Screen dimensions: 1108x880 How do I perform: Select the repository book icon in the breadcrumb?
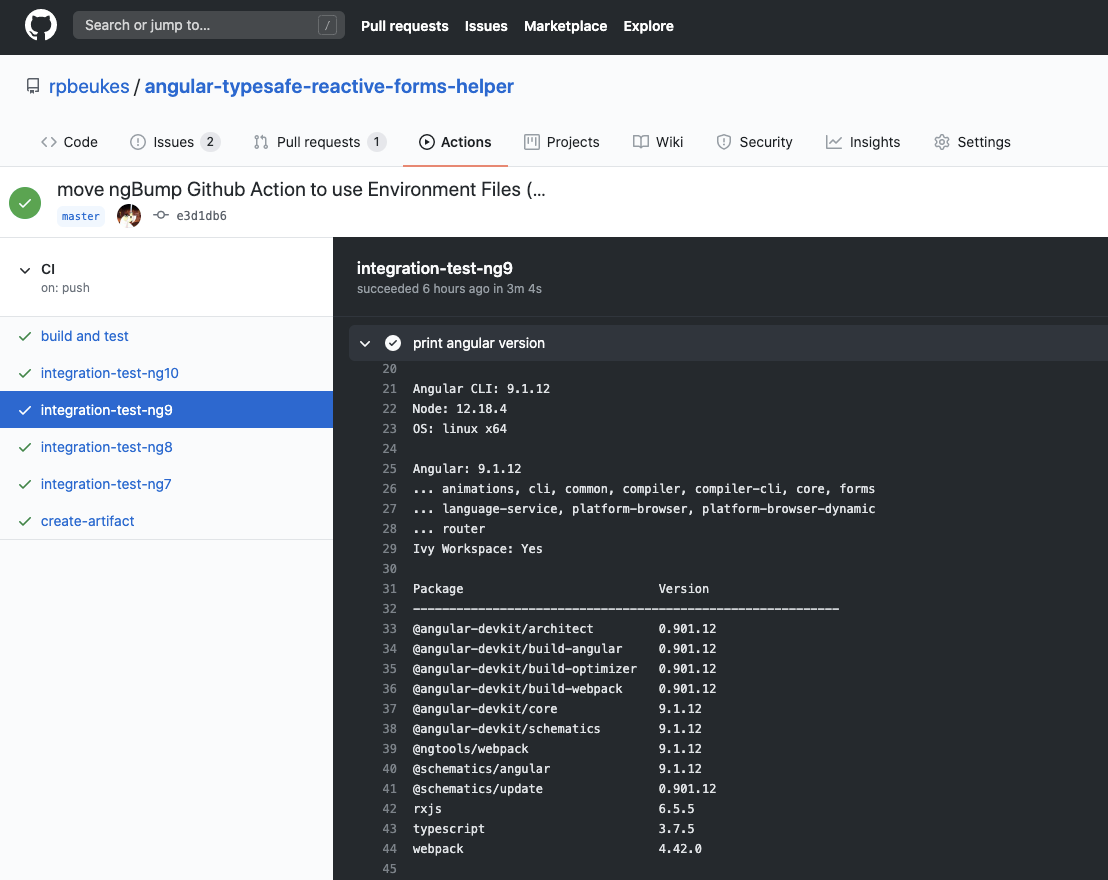tap(34, 86)
